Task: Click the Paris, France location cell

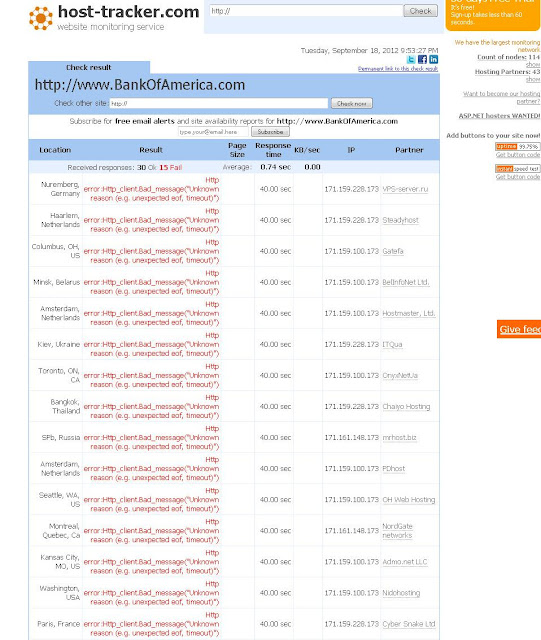Action: click(x=58, y=624)
